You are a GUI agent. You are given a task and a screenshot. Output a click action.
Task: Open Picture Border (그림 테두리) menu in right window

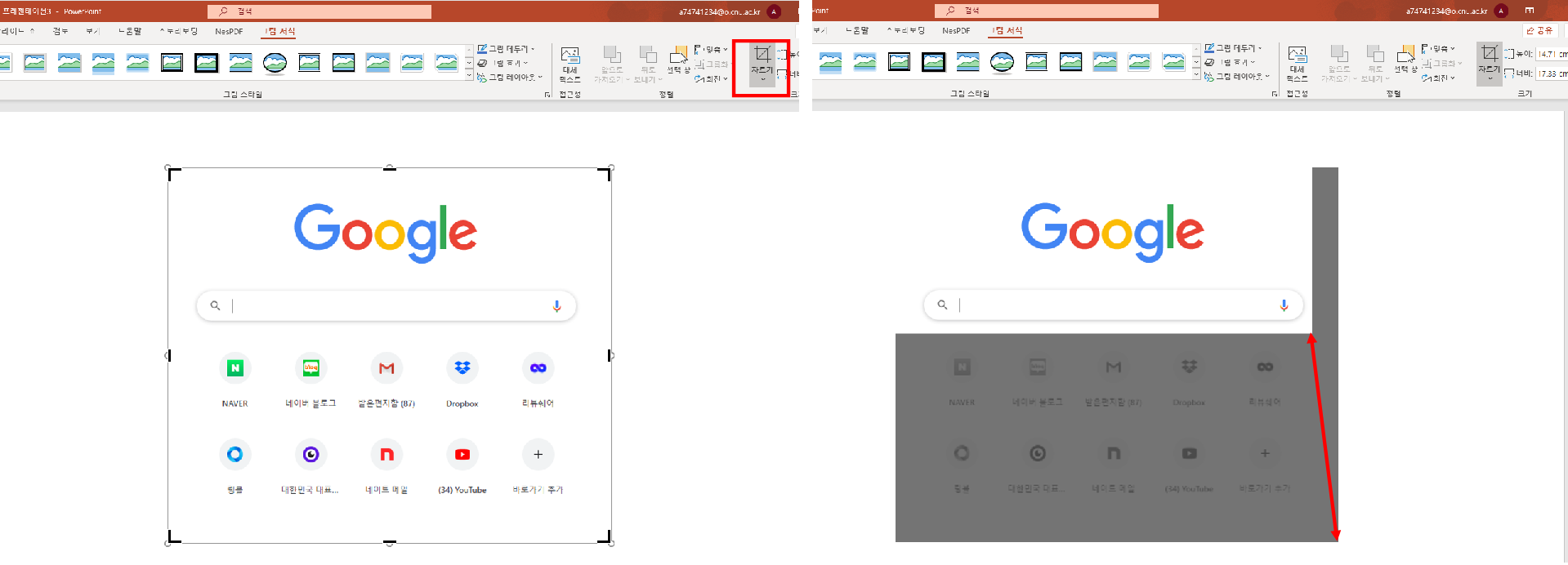pyautogui.click(x=1233, y=48)
